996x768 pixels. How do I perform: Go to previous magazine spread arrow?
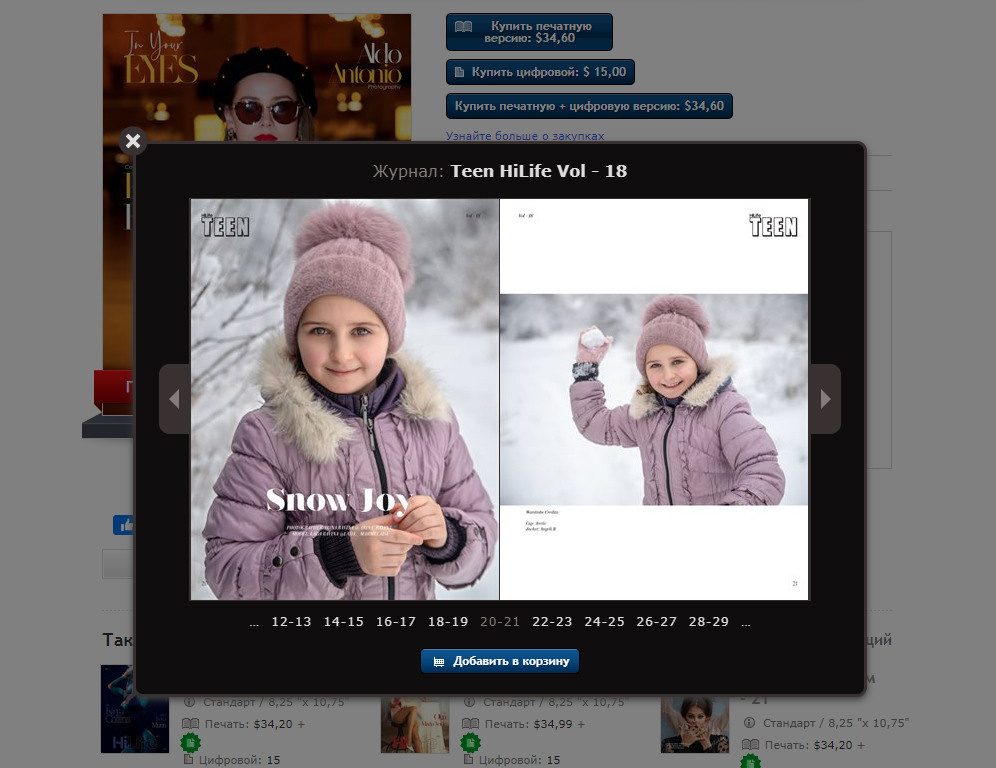[174, 399]
